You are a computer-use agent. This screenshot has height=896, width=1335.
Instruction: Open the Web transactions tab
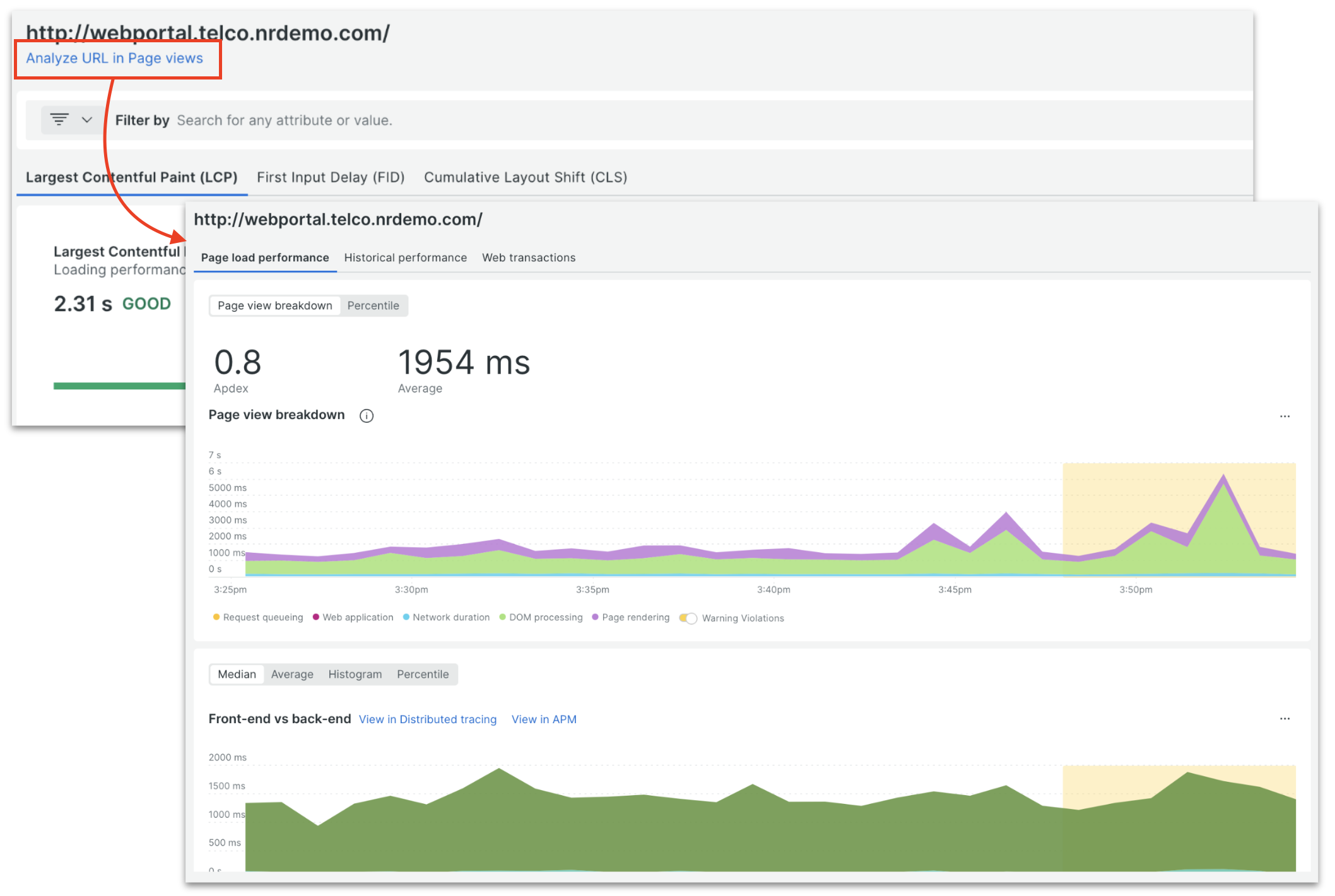[x=529, y=257]
